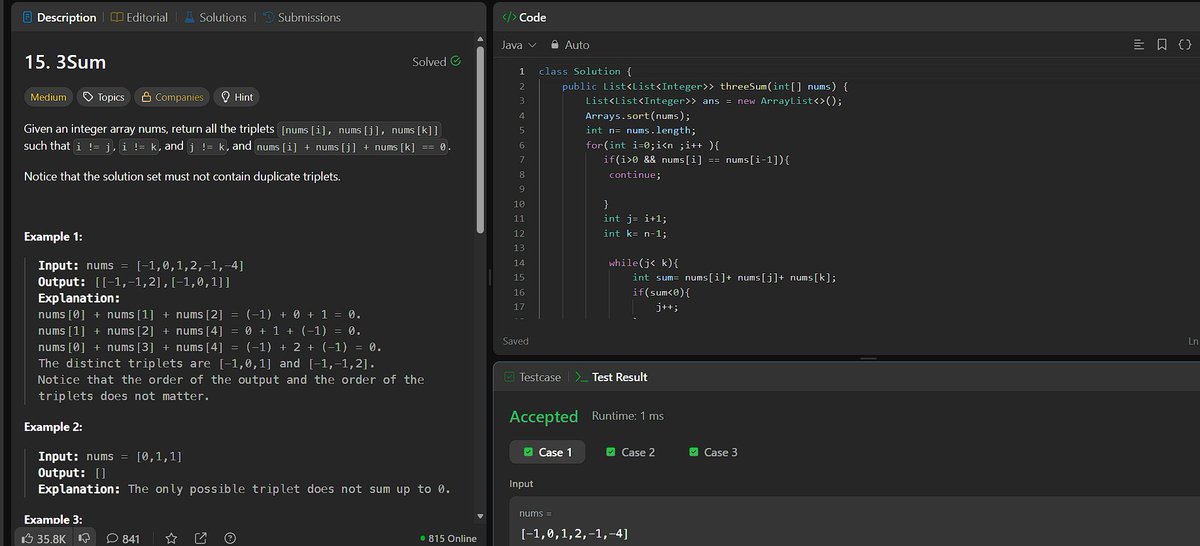This screenshot has width=1200, height=546.
Task: Click the Auto label in code toolbar
Action: [577, 45]
